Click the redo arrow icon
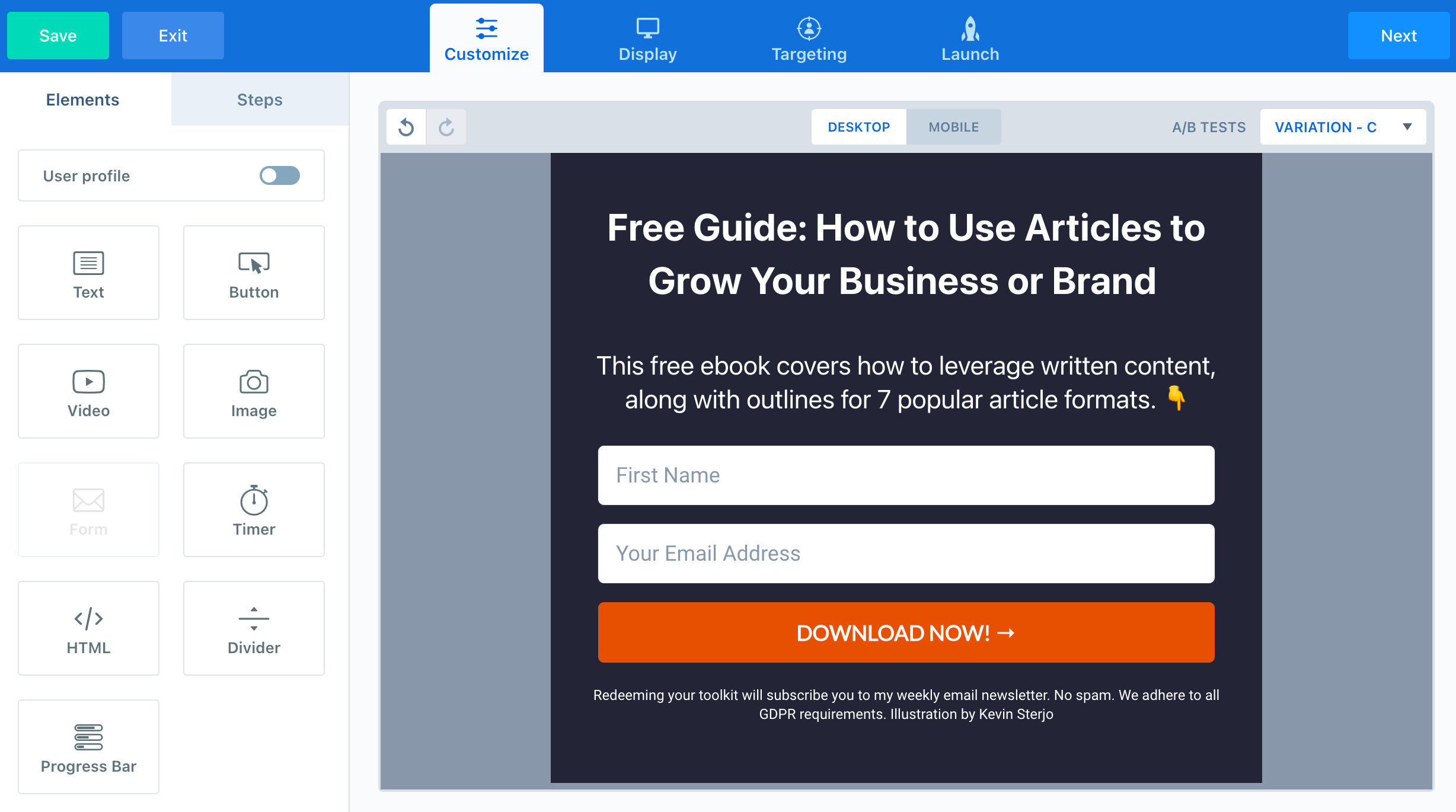 click(446, 127)
